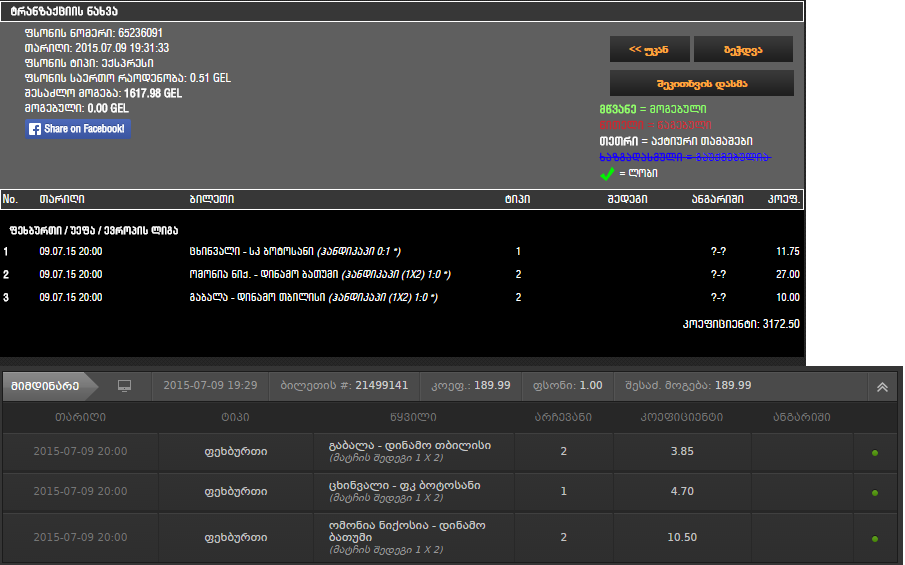Click the '<< უკან' back button

[x=649, y=50]
